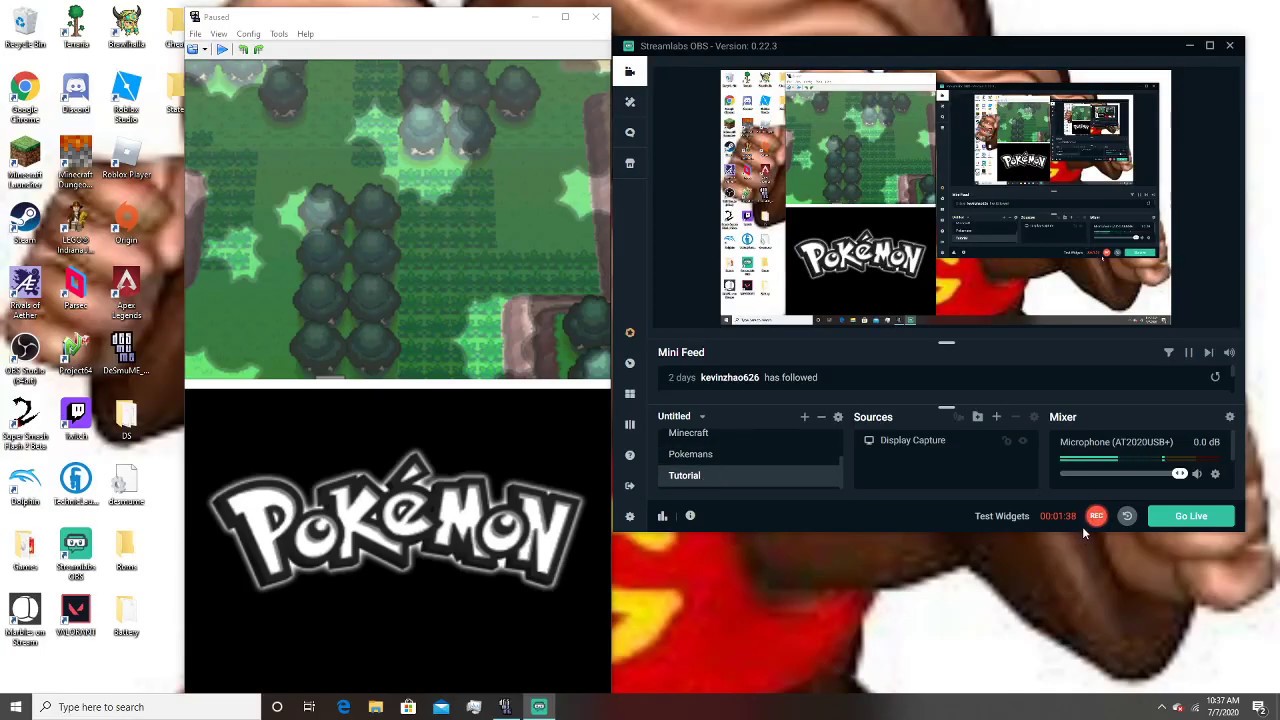Mute the Microphone AT2020USB+ speaker icon
This screenshot has height=720, width=1280.
tap(1197, 474)
